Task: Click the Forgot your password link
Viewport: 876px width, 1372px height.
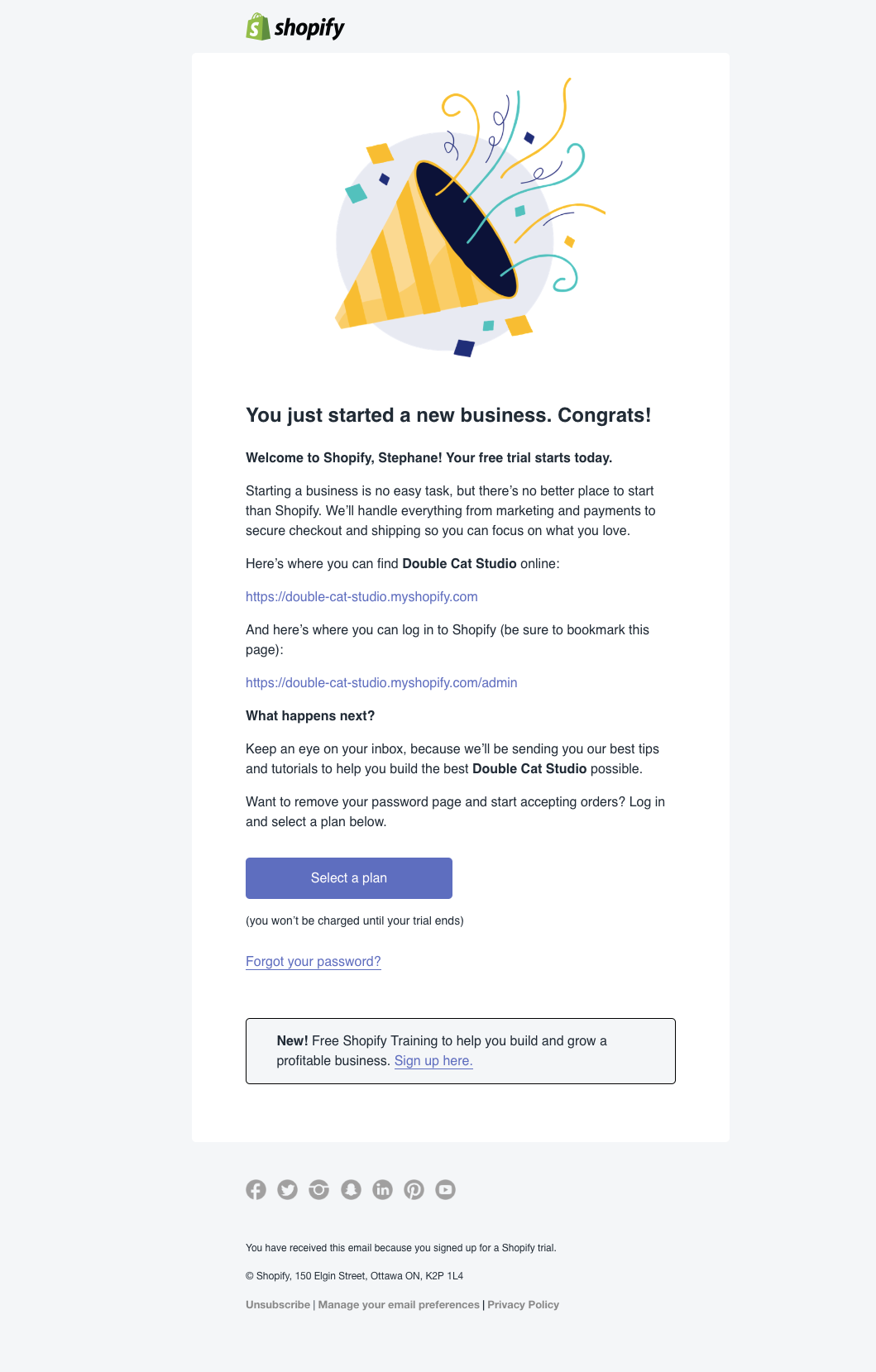Action: point(314,962)
